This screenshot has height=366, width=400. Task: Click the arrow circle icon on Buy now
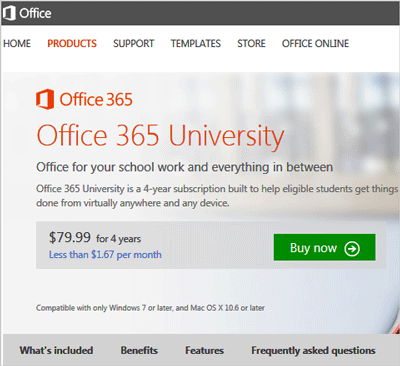(x=352, y=248)
